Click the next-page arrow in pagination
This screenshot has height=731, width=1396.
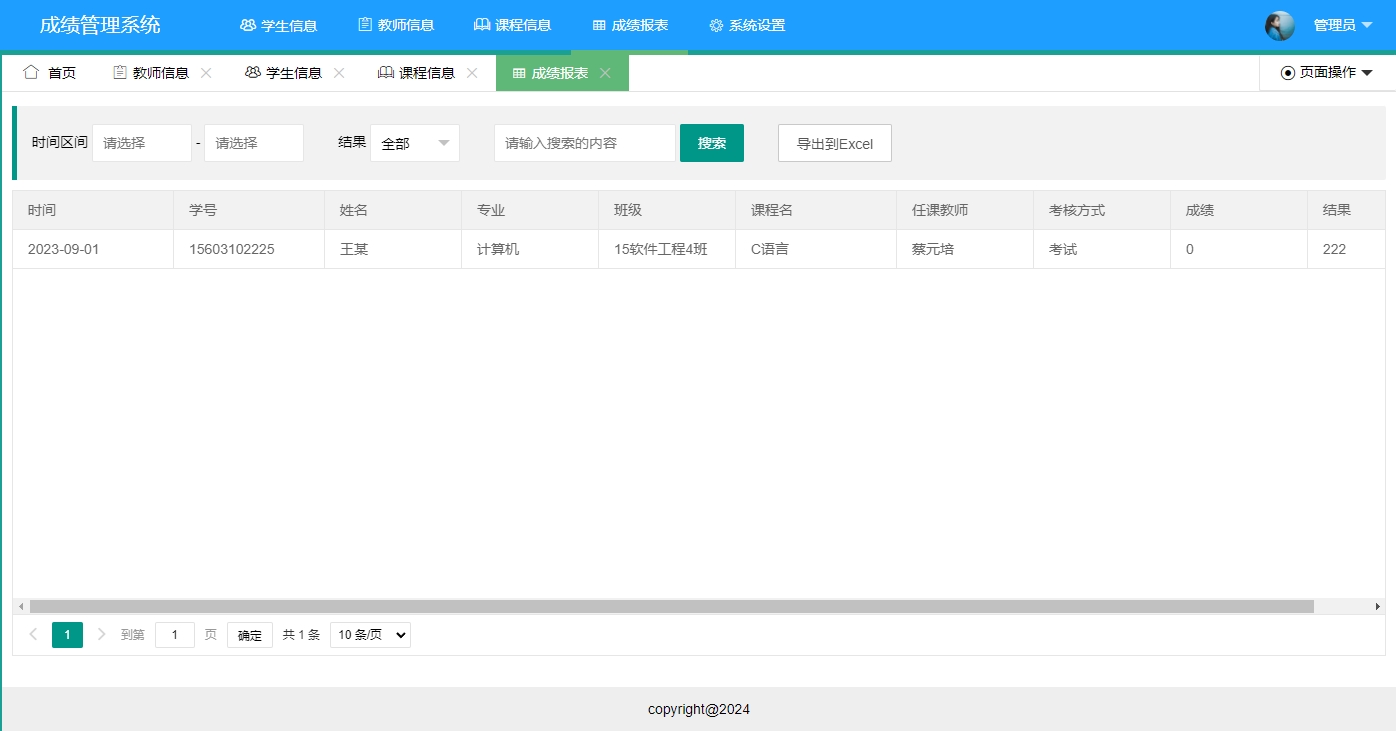point(101,634)
